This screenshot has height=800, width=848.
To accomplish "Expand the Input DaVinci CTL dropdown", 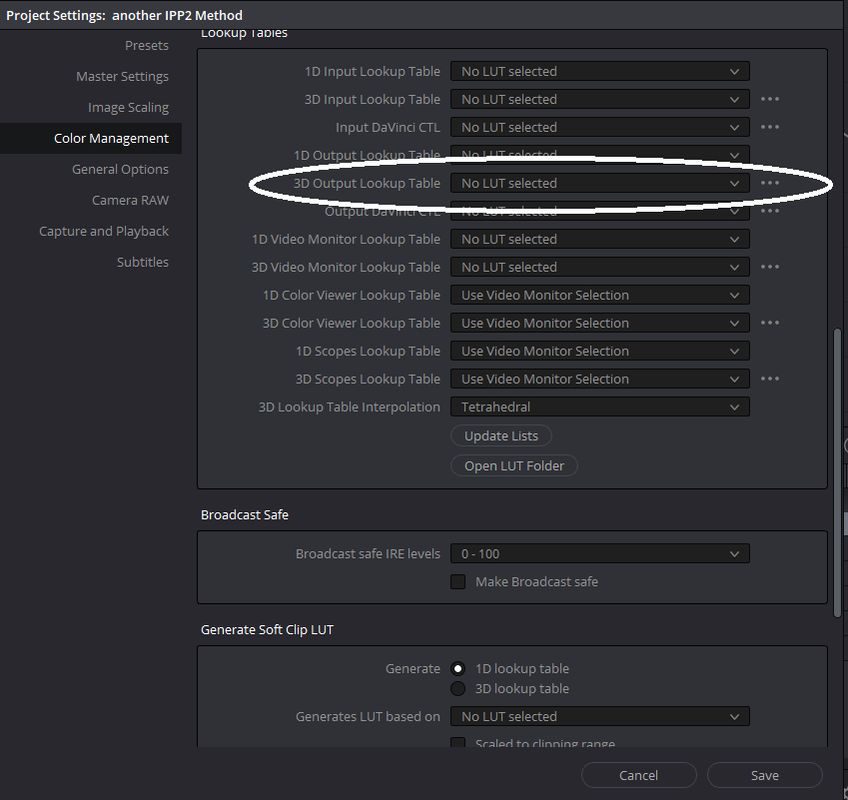I will point(600,127).
